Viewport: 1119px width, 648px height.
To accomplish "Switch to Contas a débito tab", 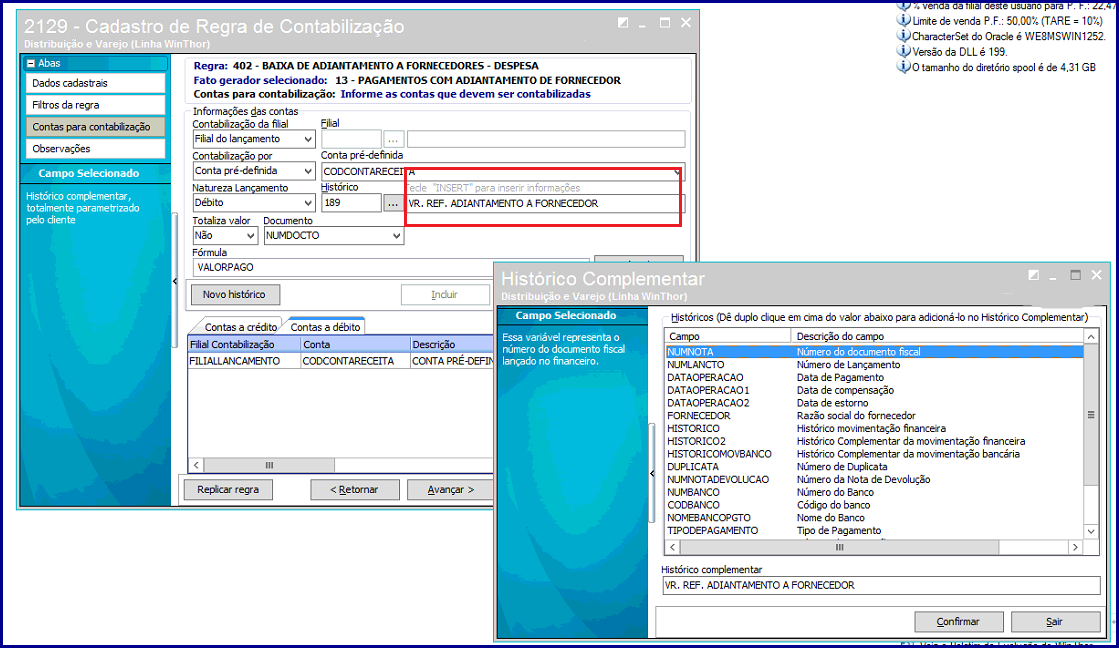I will point(325,327).
